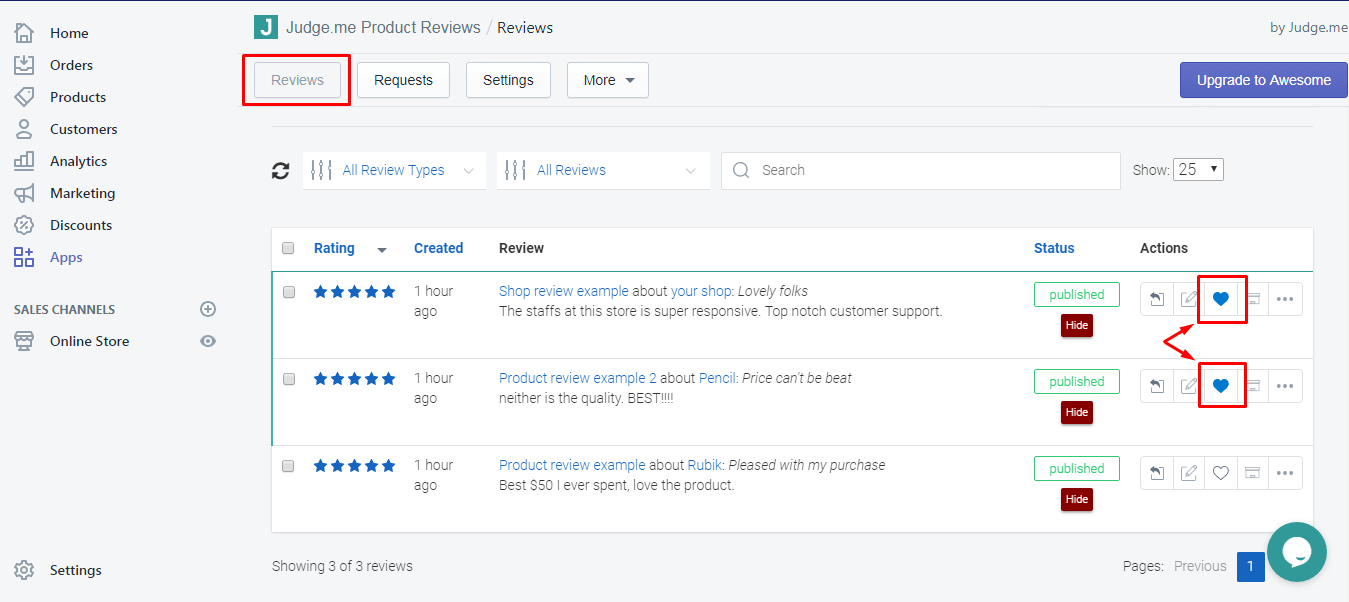Viewport: 1349px width, 602px height.
Task: Select all reviews with header checkbox
Action: tap(289, 248)
